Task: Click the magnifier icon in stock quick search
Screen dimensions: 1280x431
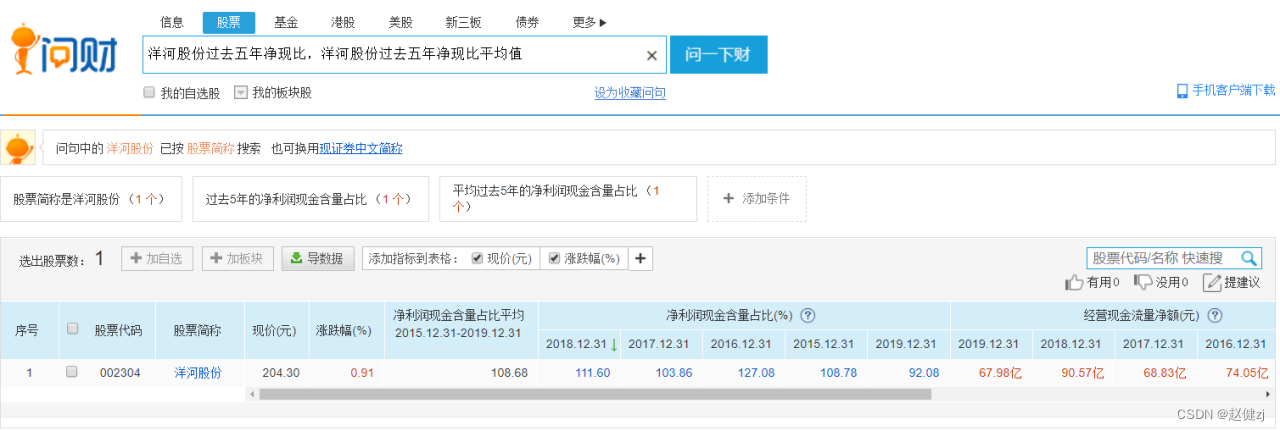Action: [x=1249, y=258]
